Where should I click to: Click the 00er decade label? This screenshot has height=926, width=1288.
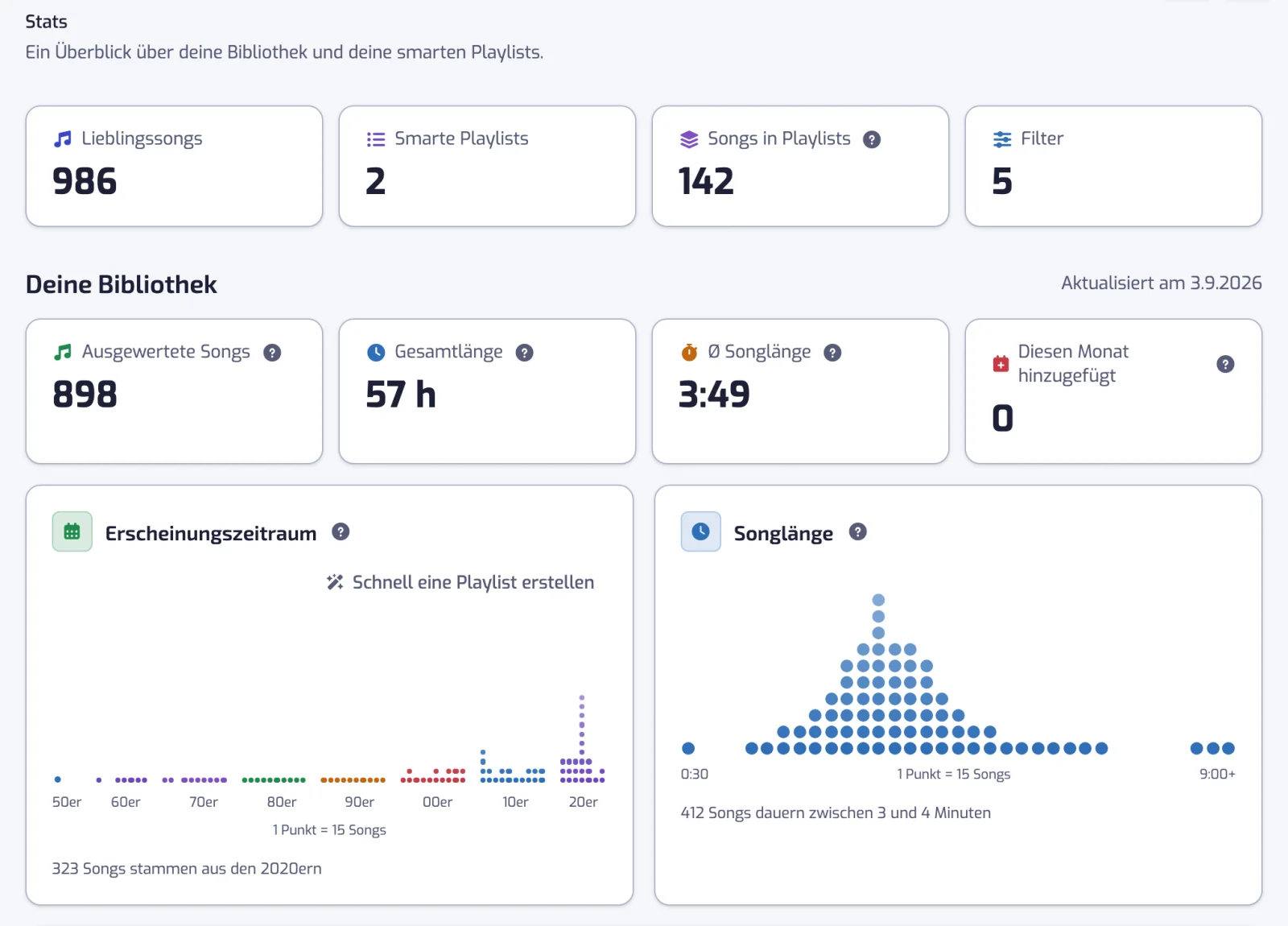(x=438, y=802)
